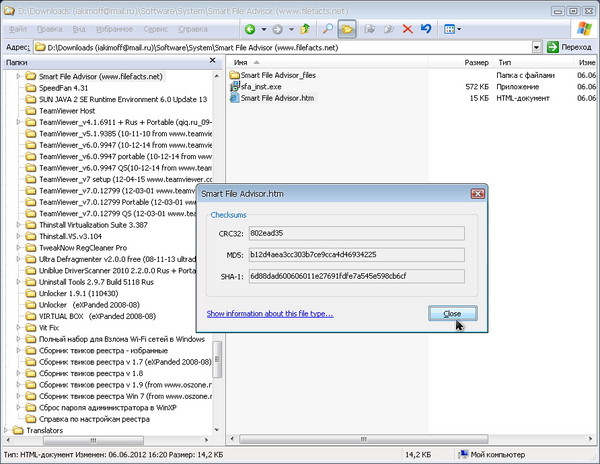This screenshot has height=464, width=600.
Task: Open the Views toolbar button
Action: pos(449,29)
